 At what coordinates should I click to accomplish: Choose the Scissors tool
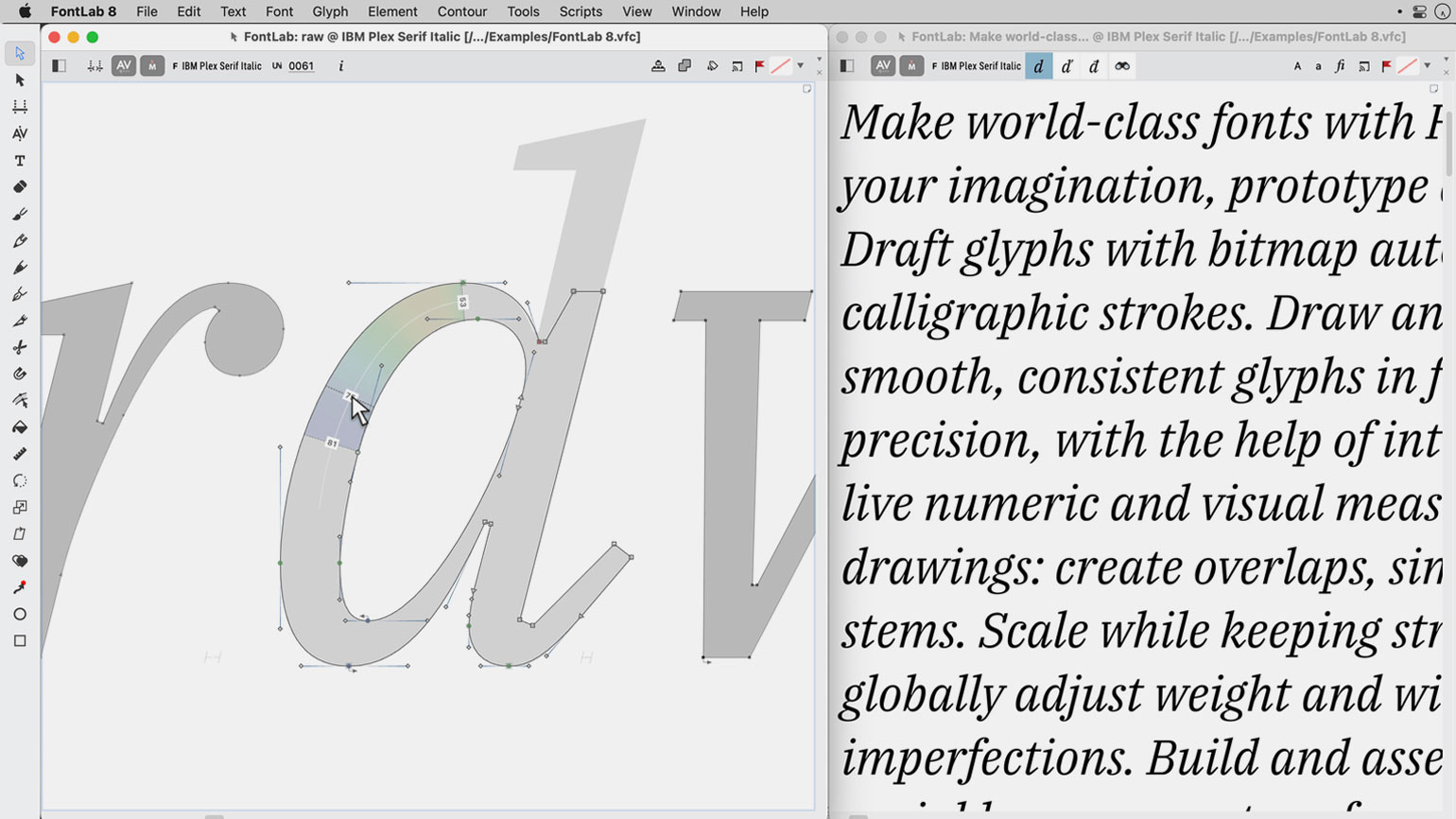click(20, 347)
